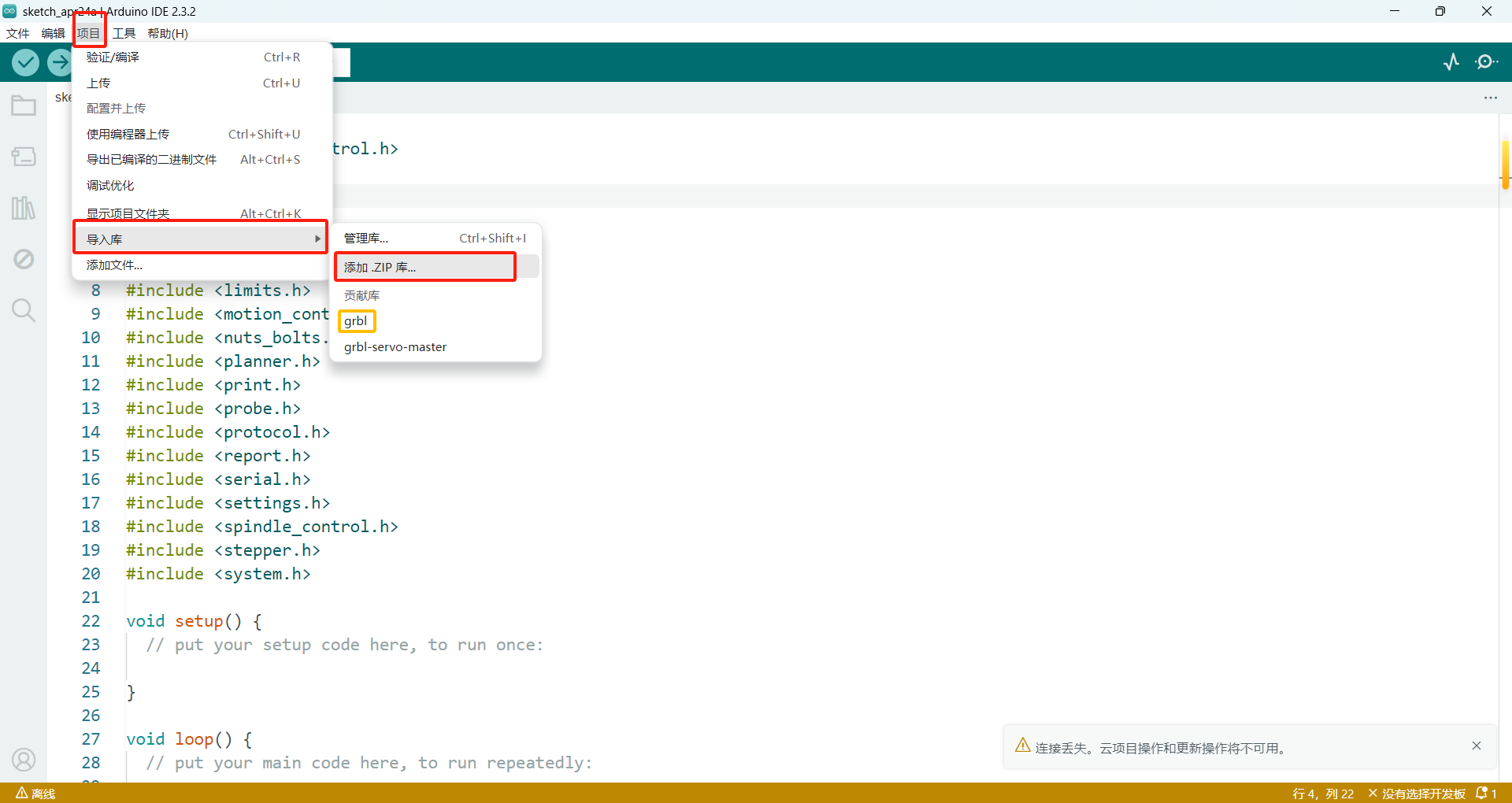Select 配置并上传 menu entry

(x=202, y=108)
